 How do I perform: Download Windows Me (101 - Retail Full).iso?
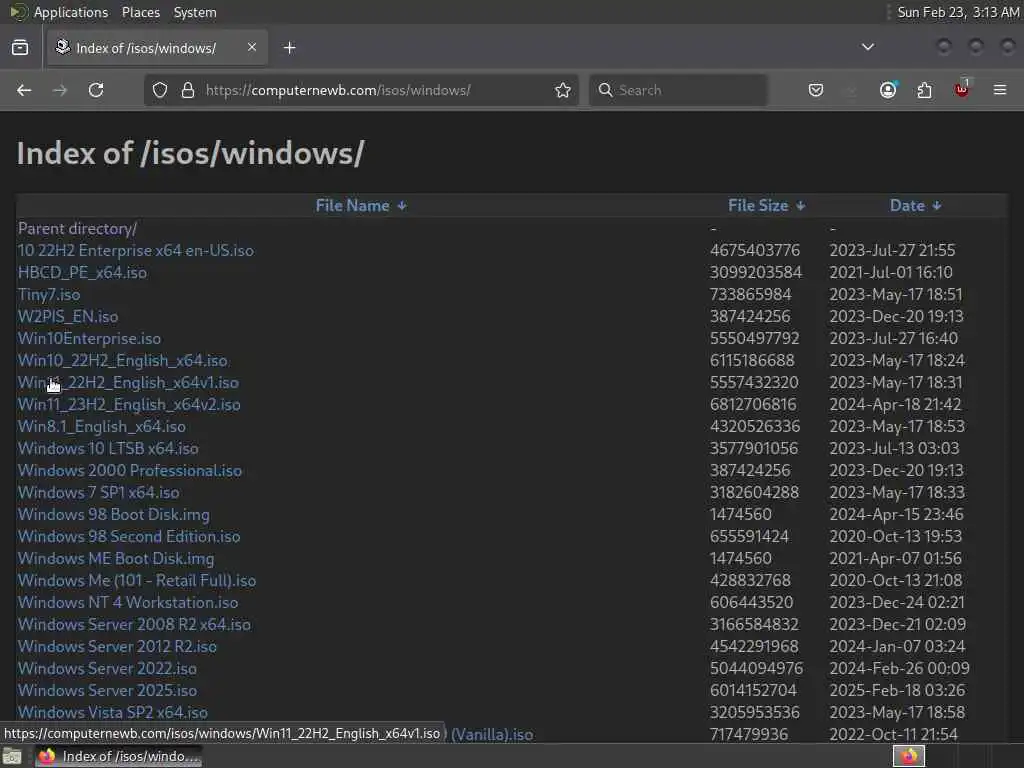pyautogui.click(x=137, y=581)
